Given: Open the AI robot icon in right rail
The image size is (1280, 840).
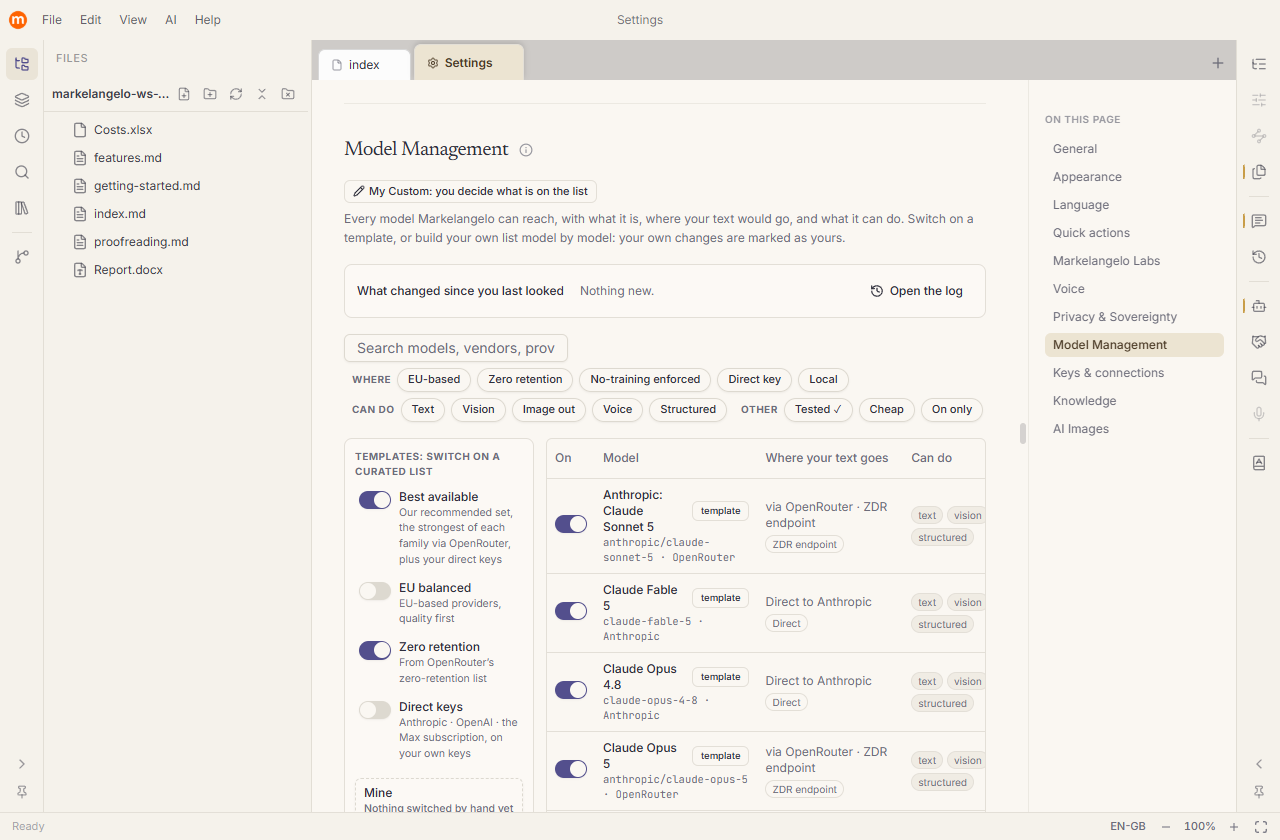Looking at the screenshot, I should (x=1259, y=306).
